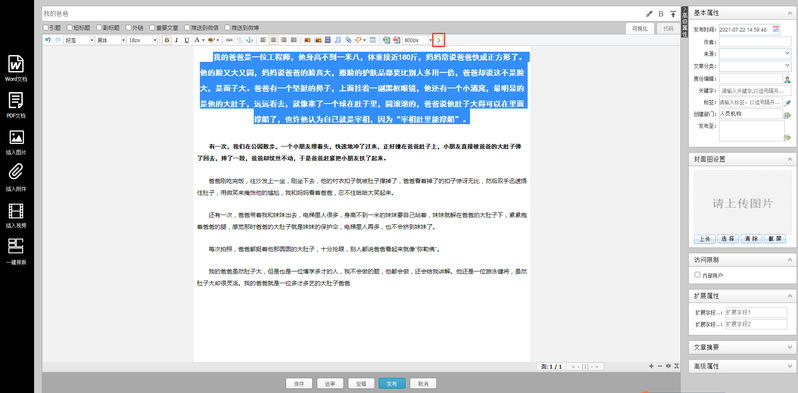798x393 pixels.
Task: Expand the 文章摘要 panel
Action: (x=740, y=347)
